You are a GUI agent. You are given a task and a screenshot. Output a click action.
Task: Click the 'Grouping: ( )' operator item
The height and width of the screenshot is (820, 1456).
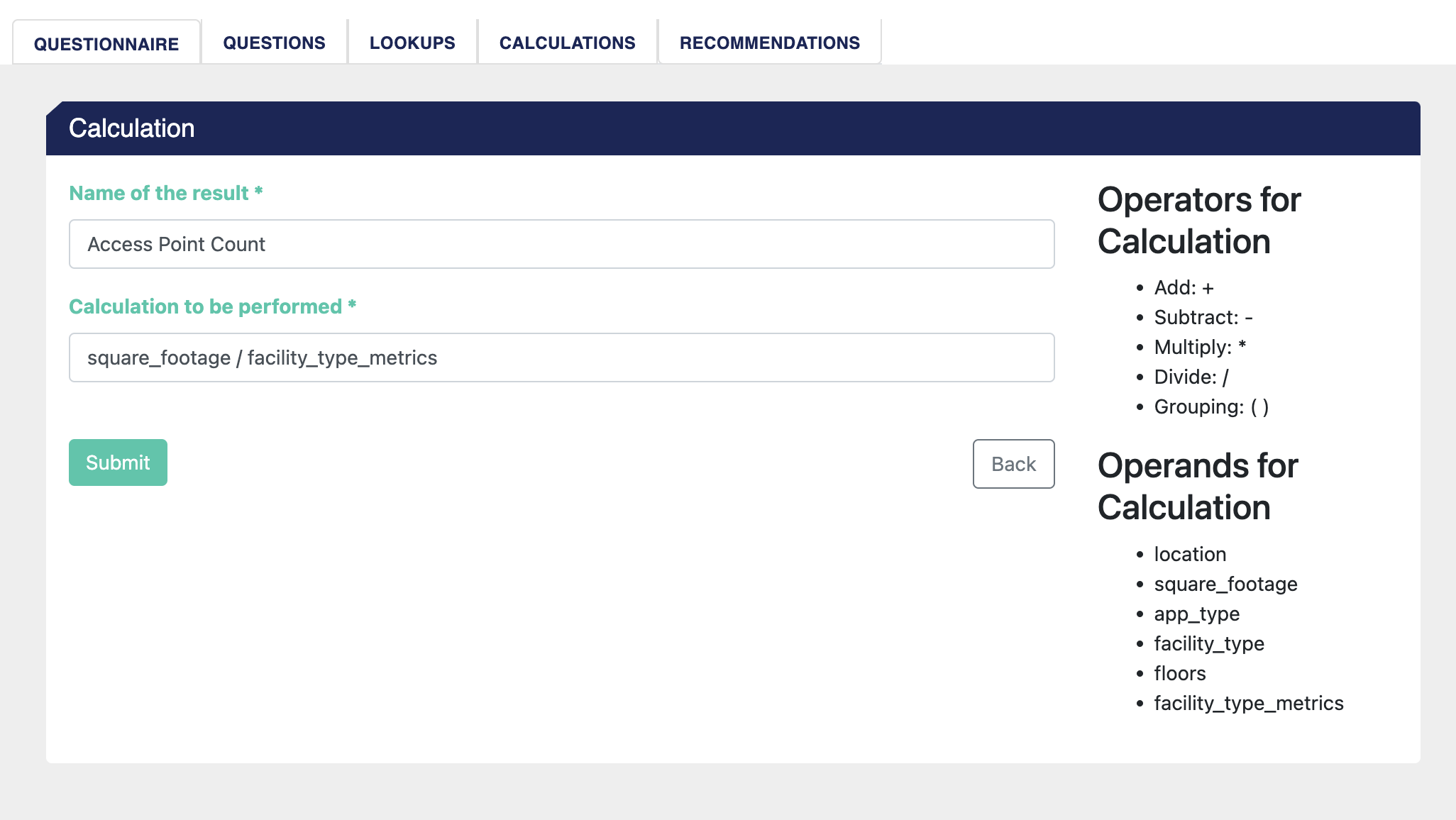point(1211,406)
